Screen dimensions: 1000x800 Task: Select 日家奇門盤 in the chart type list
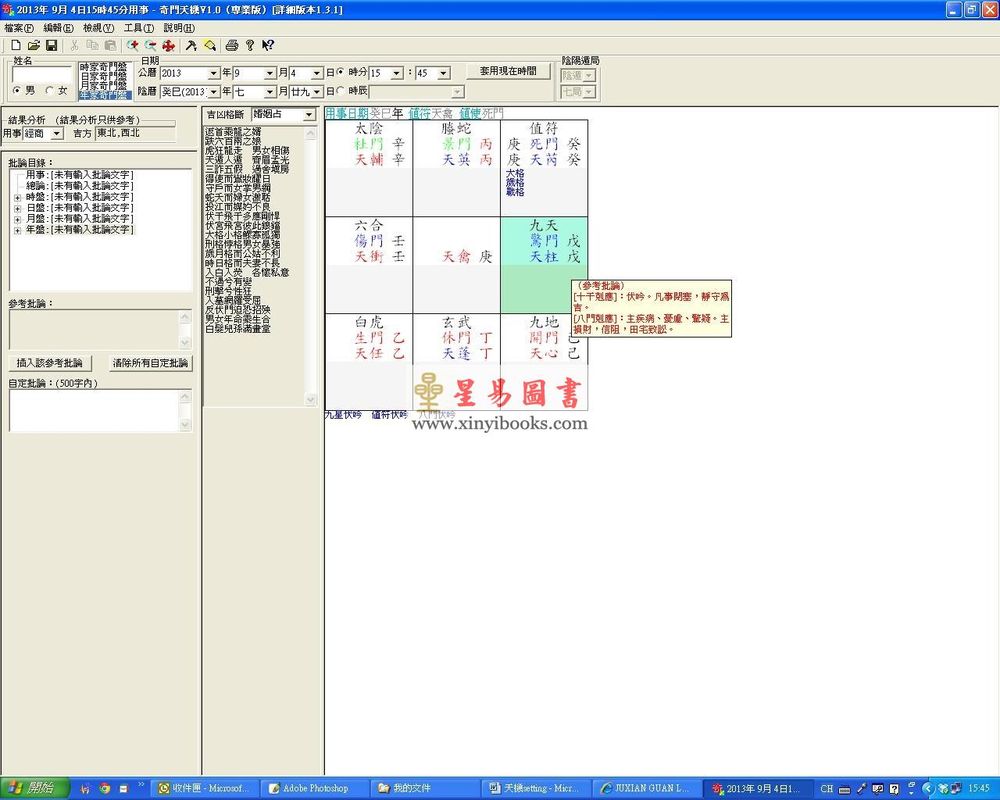(103, 76)
